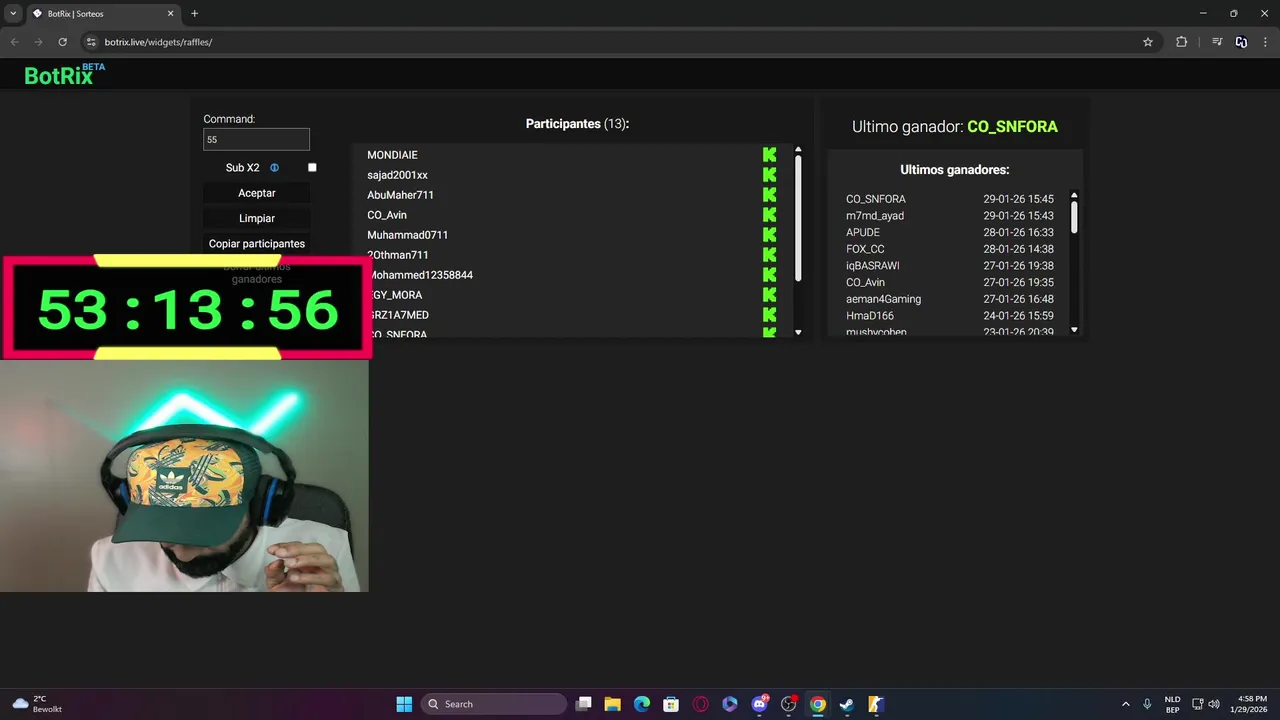This screenshot has height=720, width=1280.
Task: Click participant name MONDIAIE
Action: [x=392, y=155]
